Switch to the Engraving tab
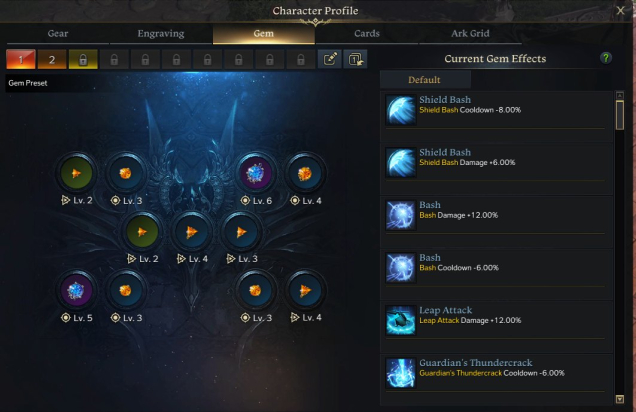Viewport: 636px width, 412px height. [x=161, y=34]
